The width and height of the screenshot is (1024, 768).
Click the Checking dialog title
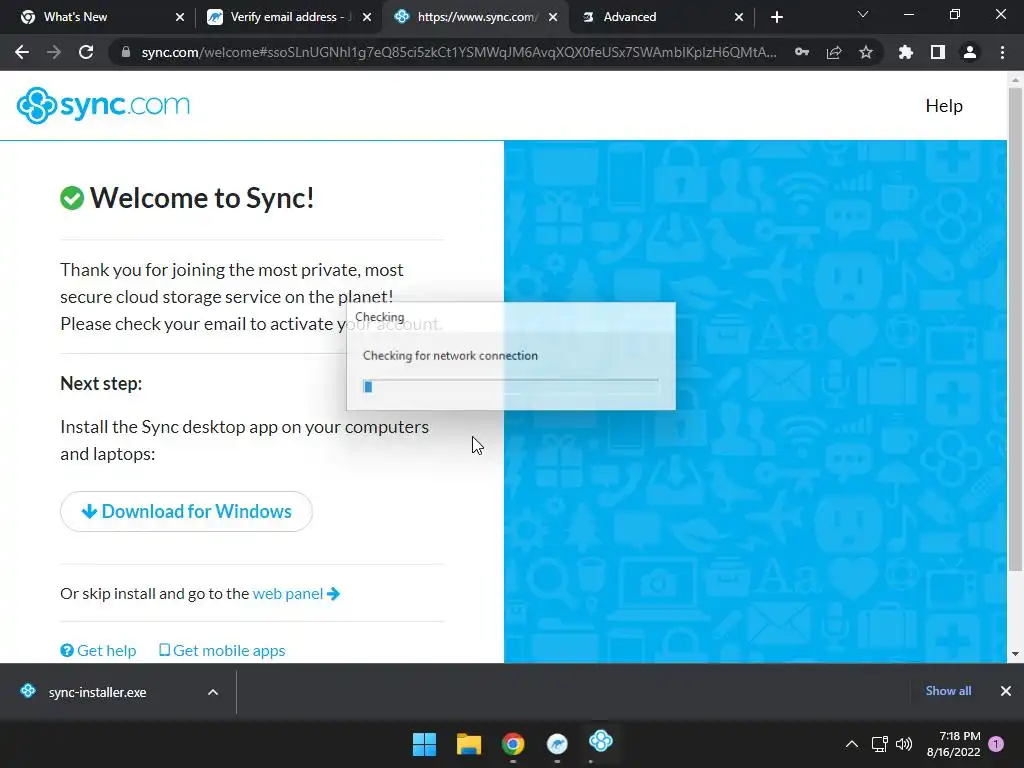(x=379, y=317)
